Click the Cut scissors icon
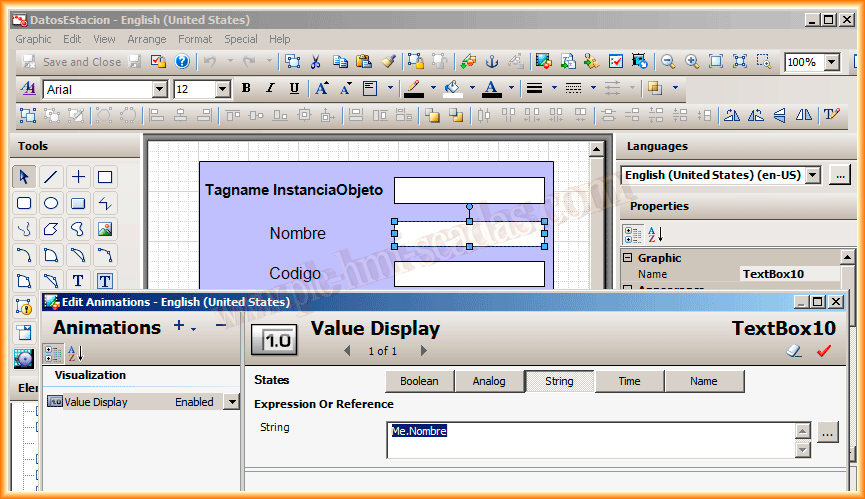 point(315,62)
